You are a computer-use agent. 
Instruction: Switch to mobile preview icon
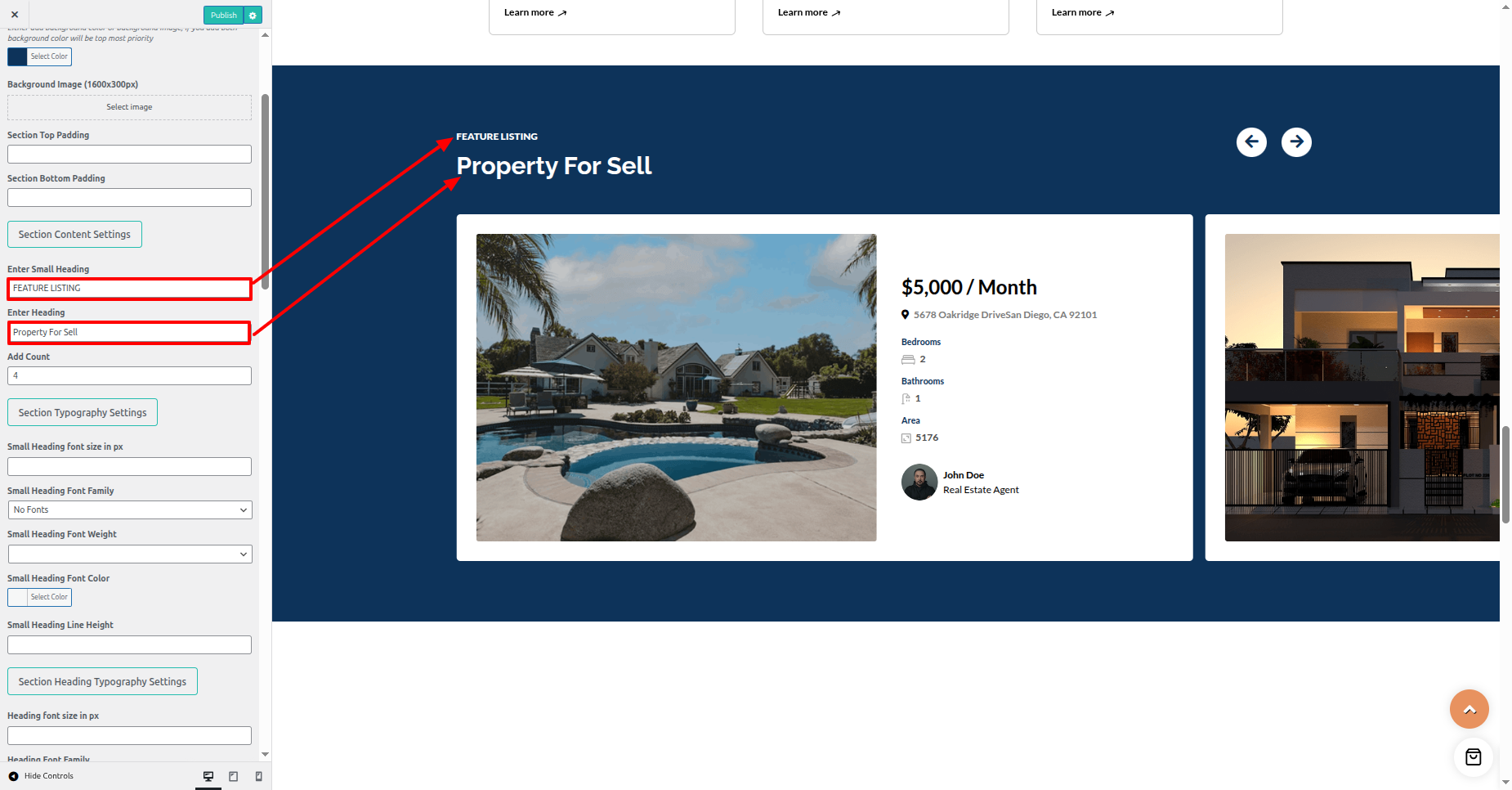259,776
